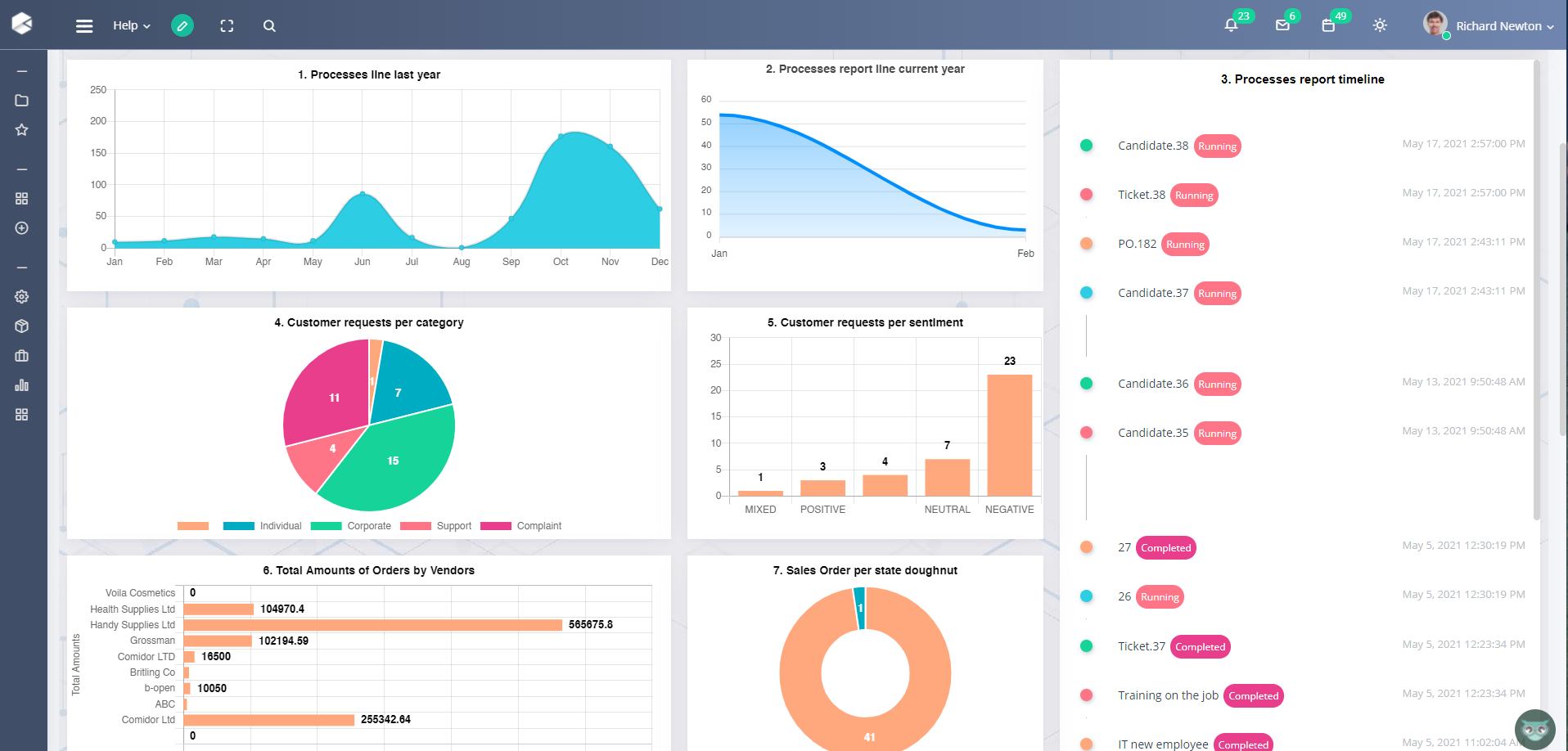Viewport: 1568px width, 751px height.
Task: Open the sidebar bar chart reports icon
Action: pyautogui.click(x=22, y=385)
